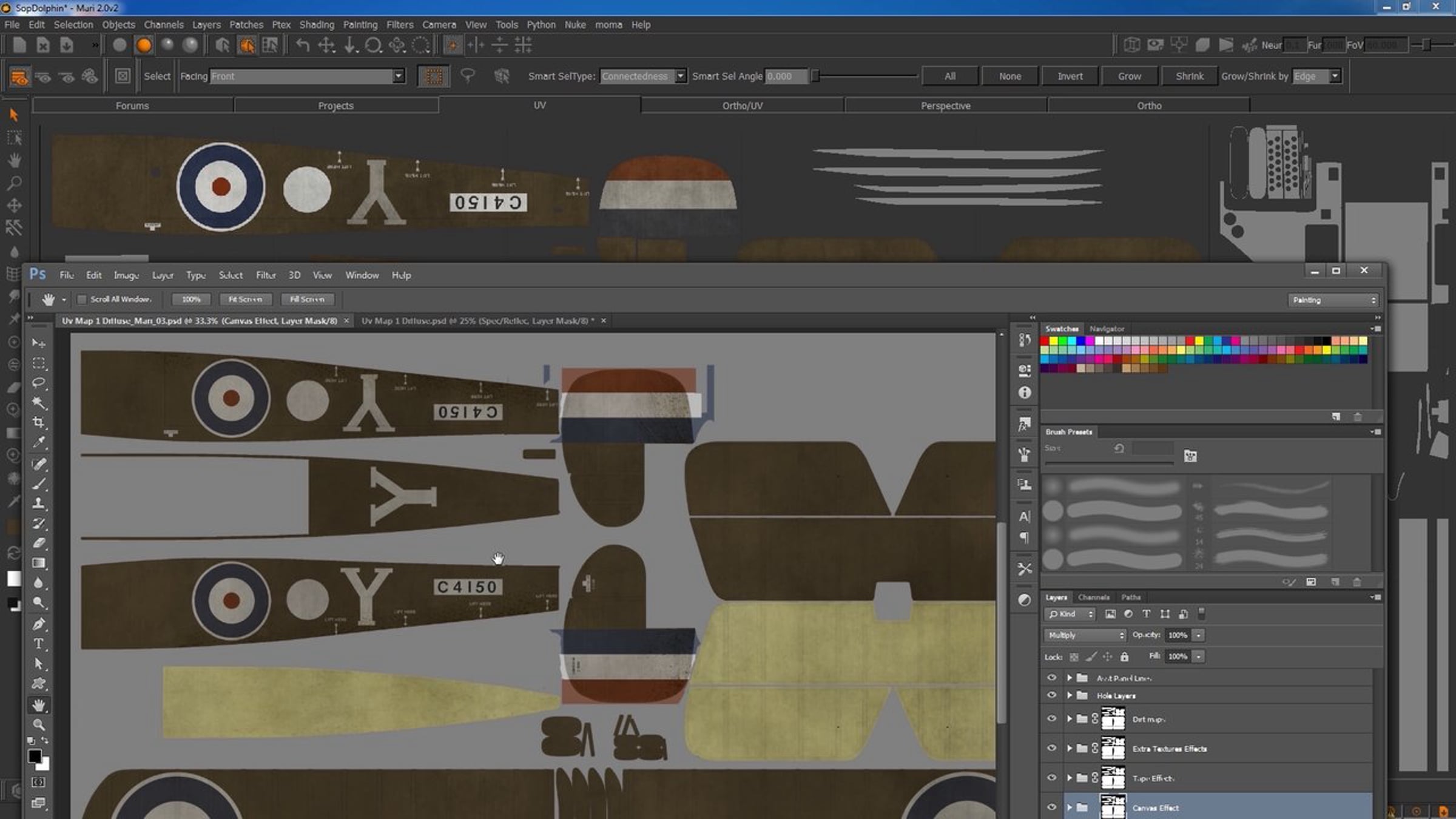Open the Patches menu in Mari
1456x819 pixels.
pos(246,25)
